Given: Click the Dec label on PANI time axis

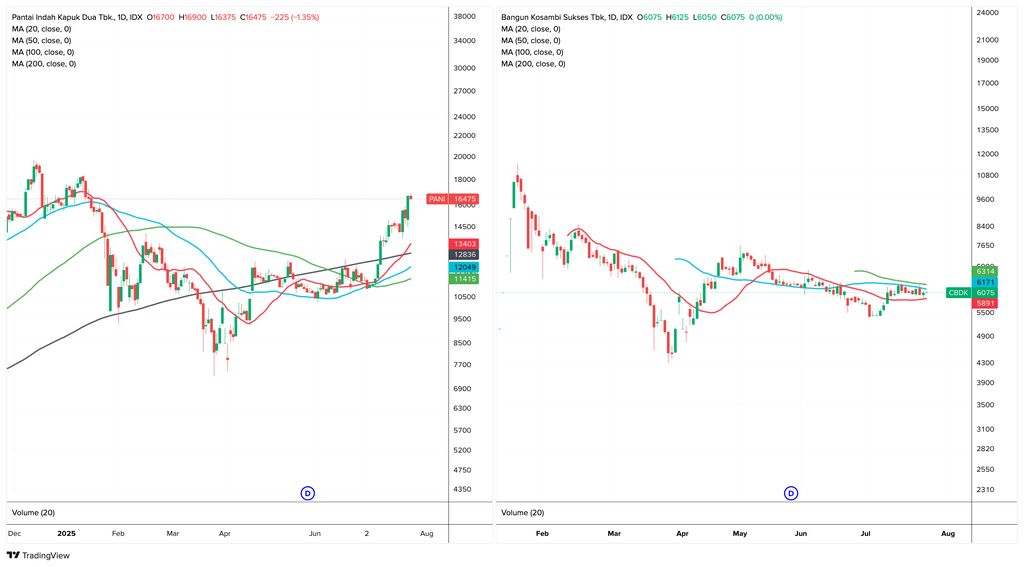Looking at the screenshot, I should pos(14,534).
